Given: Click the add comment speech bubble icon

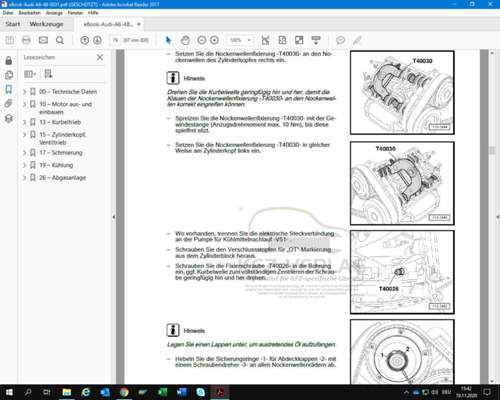Looking at the screenshot, I should click(340, 40).
